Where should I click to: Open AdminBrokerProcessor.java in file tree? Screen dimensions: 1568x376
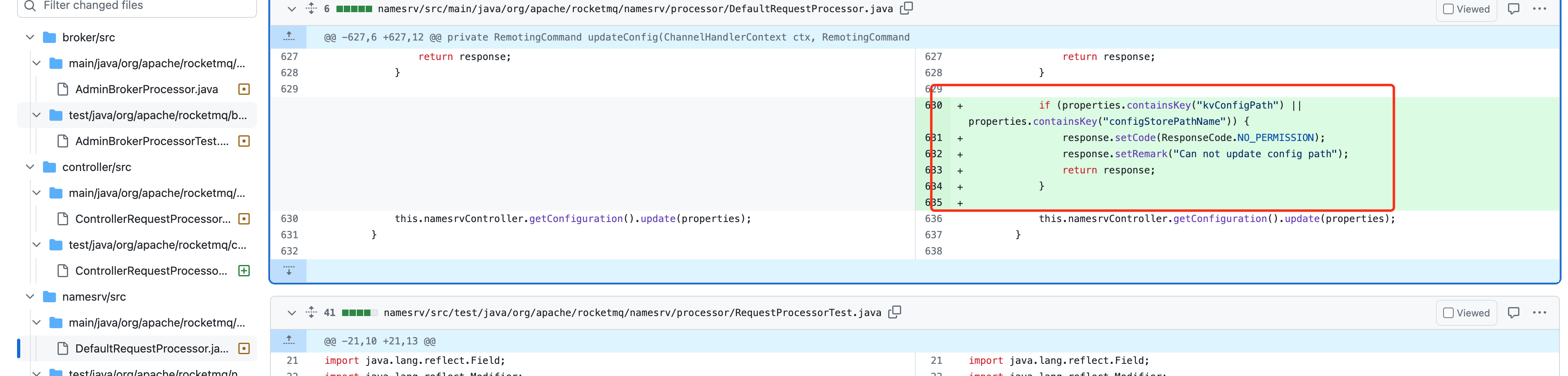tap(146, 90)
